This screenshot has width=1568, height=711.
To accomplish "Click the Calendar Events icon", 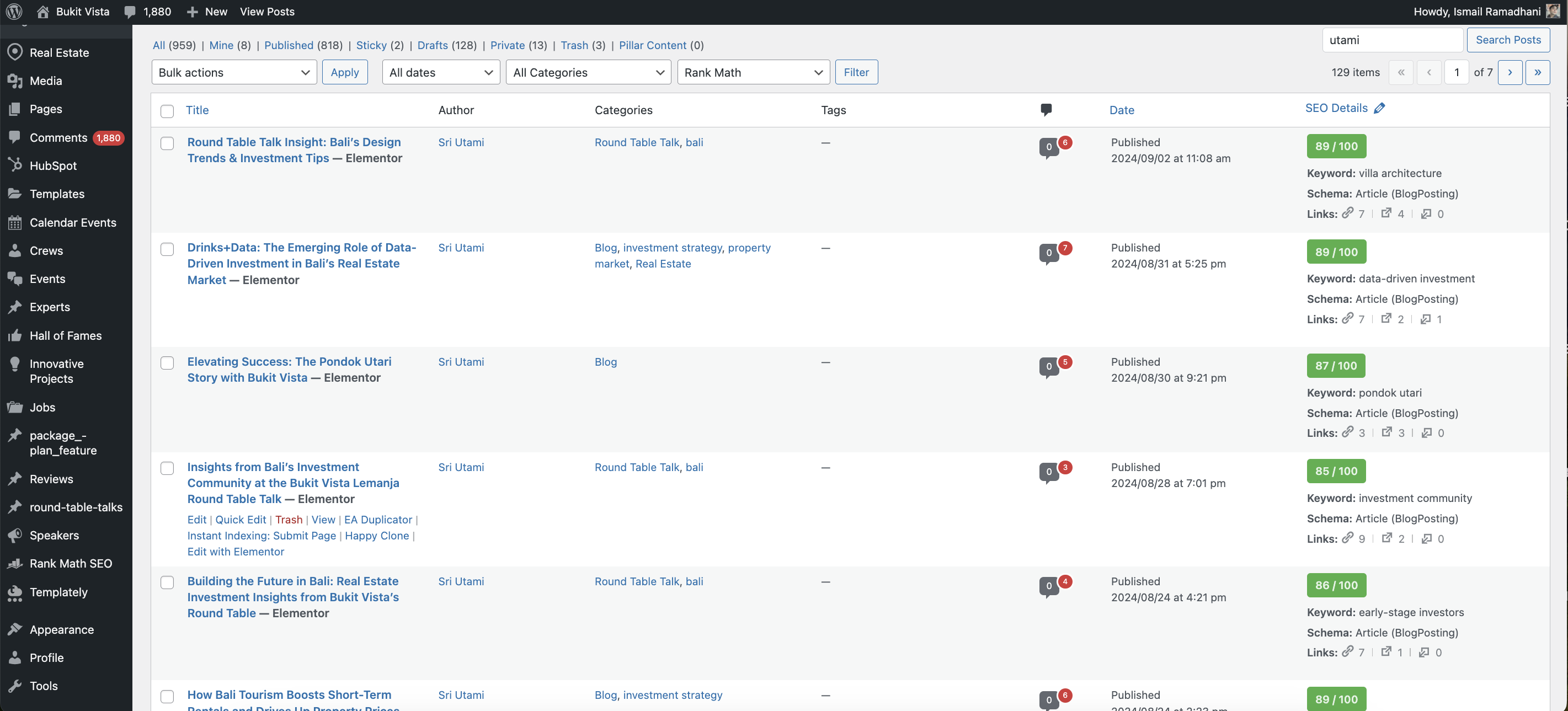I will pyautogui.click(x=15, y=222).
